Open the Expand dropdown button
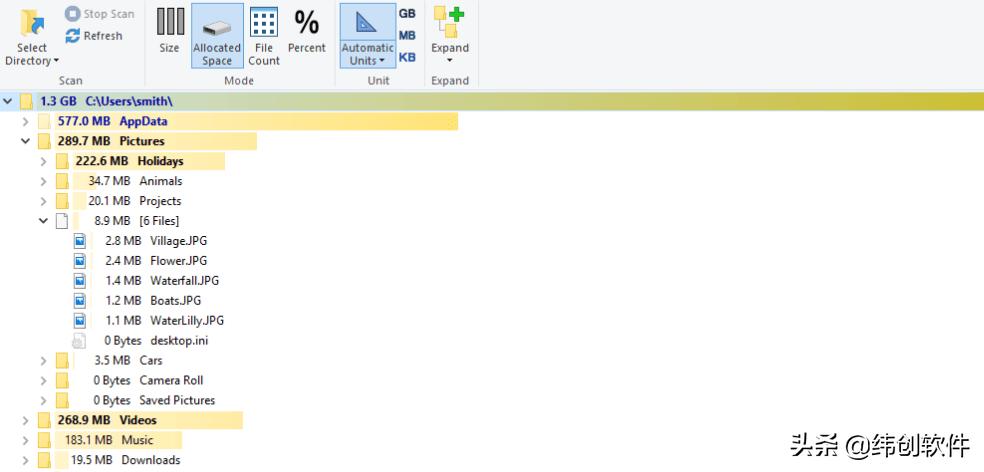This screenshot has width=984, height=472. (x=450, y=36)
